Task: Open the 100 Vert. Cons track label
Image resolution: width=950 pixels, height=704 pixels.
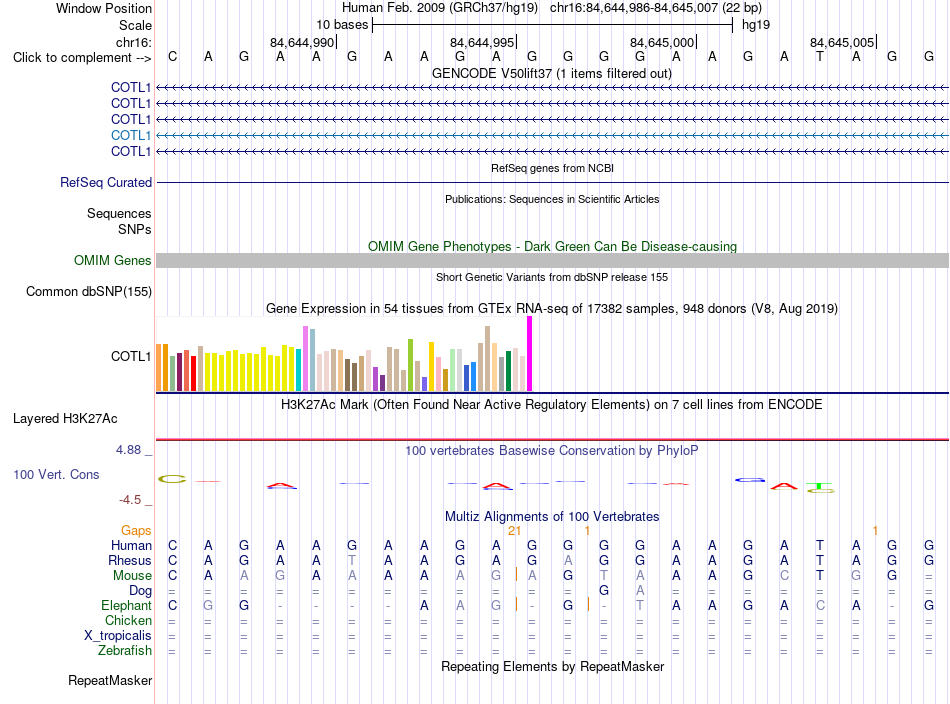Action: 56,474
